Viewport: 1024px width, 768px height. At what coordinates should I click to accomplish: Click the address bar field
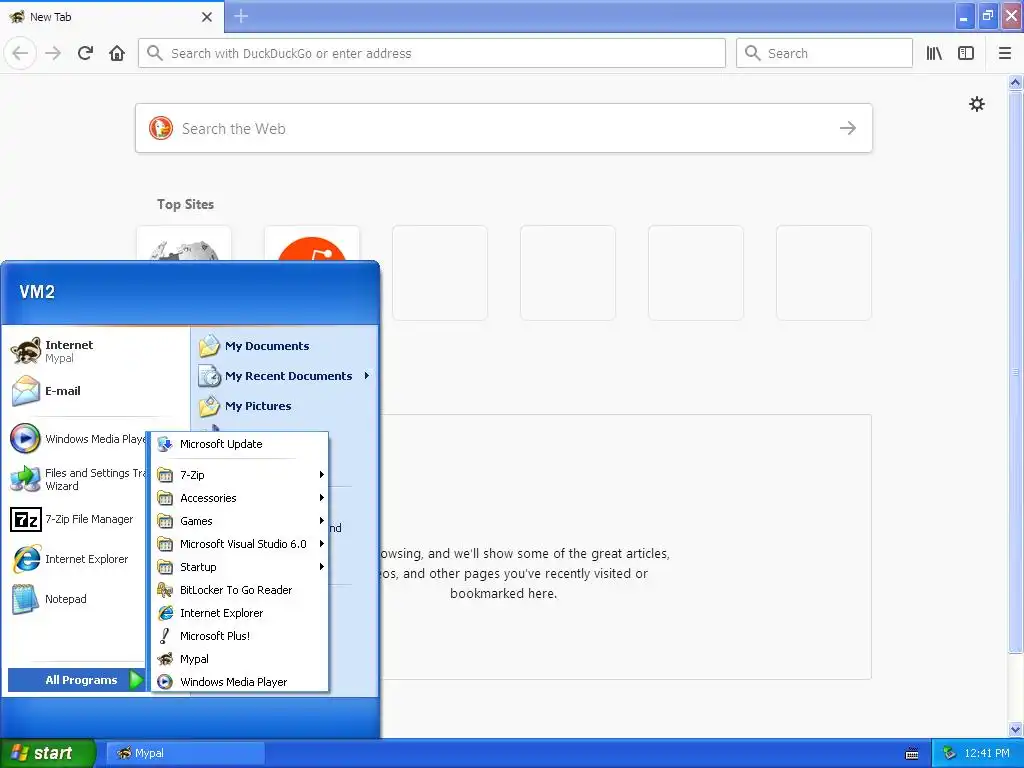tap(432, 53)
